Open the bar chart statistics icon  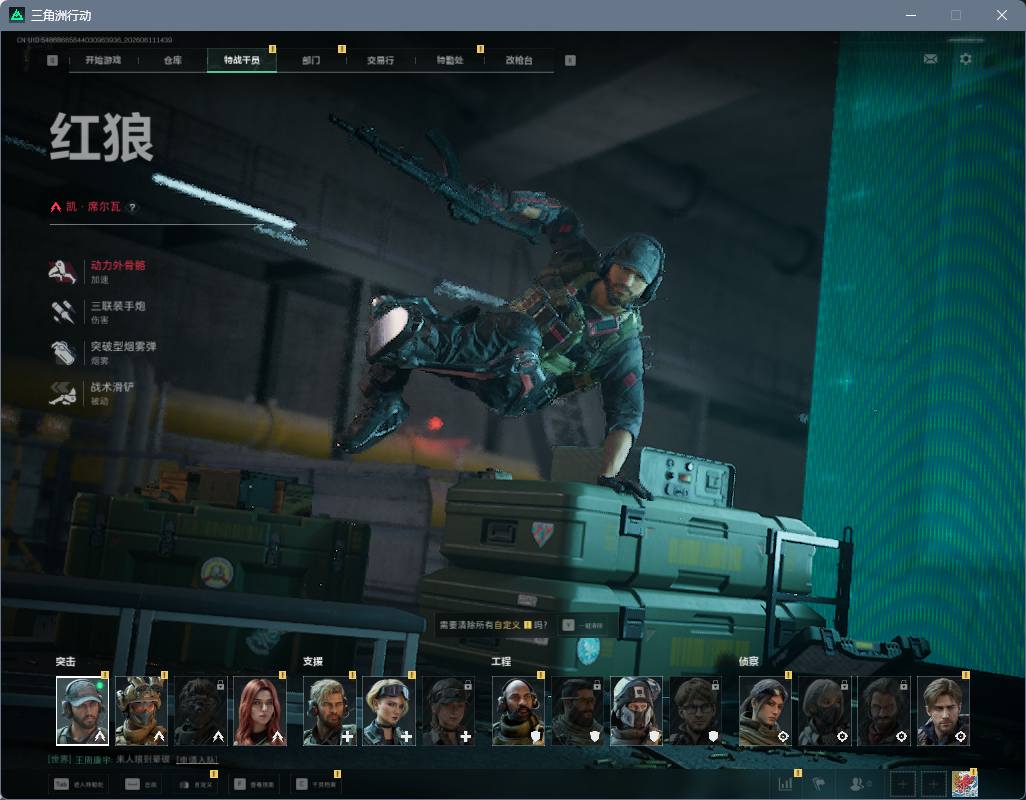click(x=785, y=783)
